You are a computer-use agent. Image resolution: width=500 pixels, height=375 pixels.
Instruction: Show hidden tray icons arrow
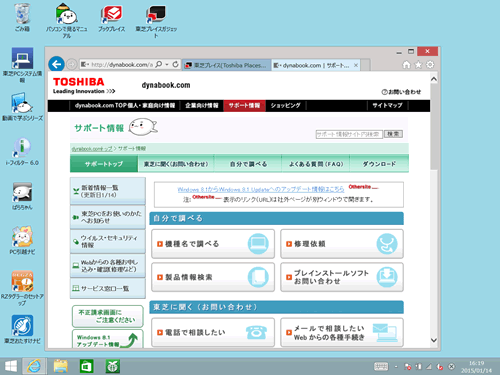[x=396, y=367]
